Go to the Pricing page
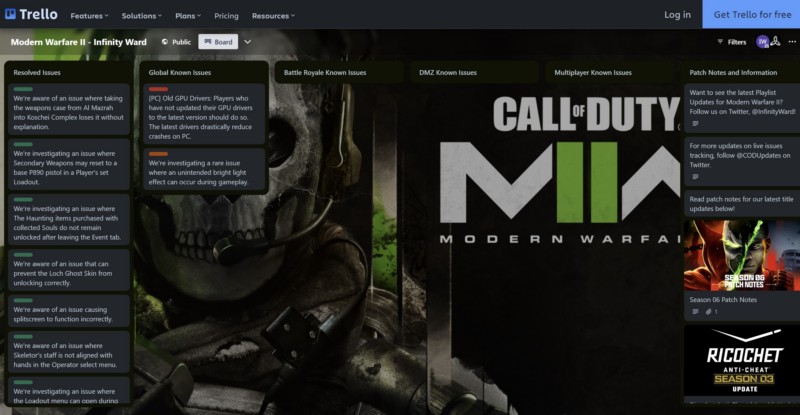Screen dimensions: 800x415 (226, 16)
